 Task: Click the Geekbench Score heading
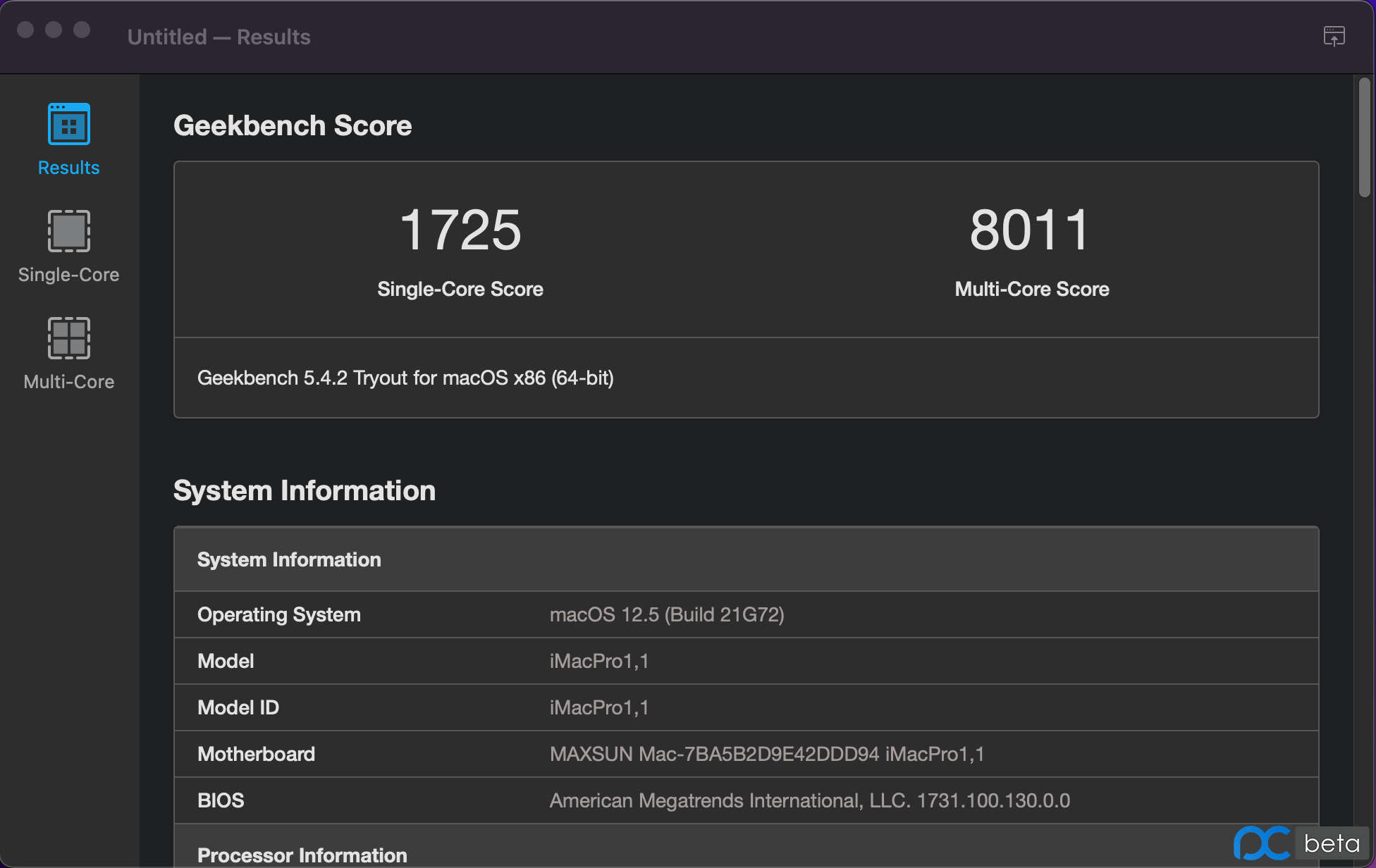(x=293, y=125)
